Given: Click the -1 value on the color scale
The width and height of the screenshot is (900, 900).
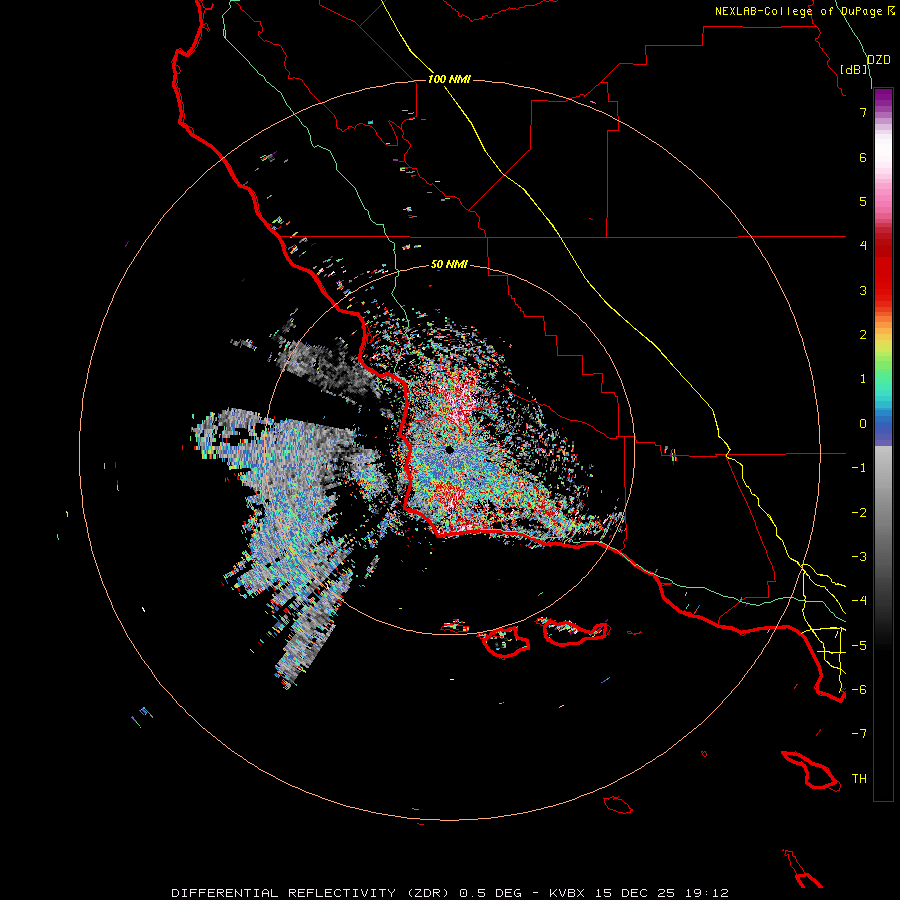Looking at the screenshot, I should tap(859, 468).
